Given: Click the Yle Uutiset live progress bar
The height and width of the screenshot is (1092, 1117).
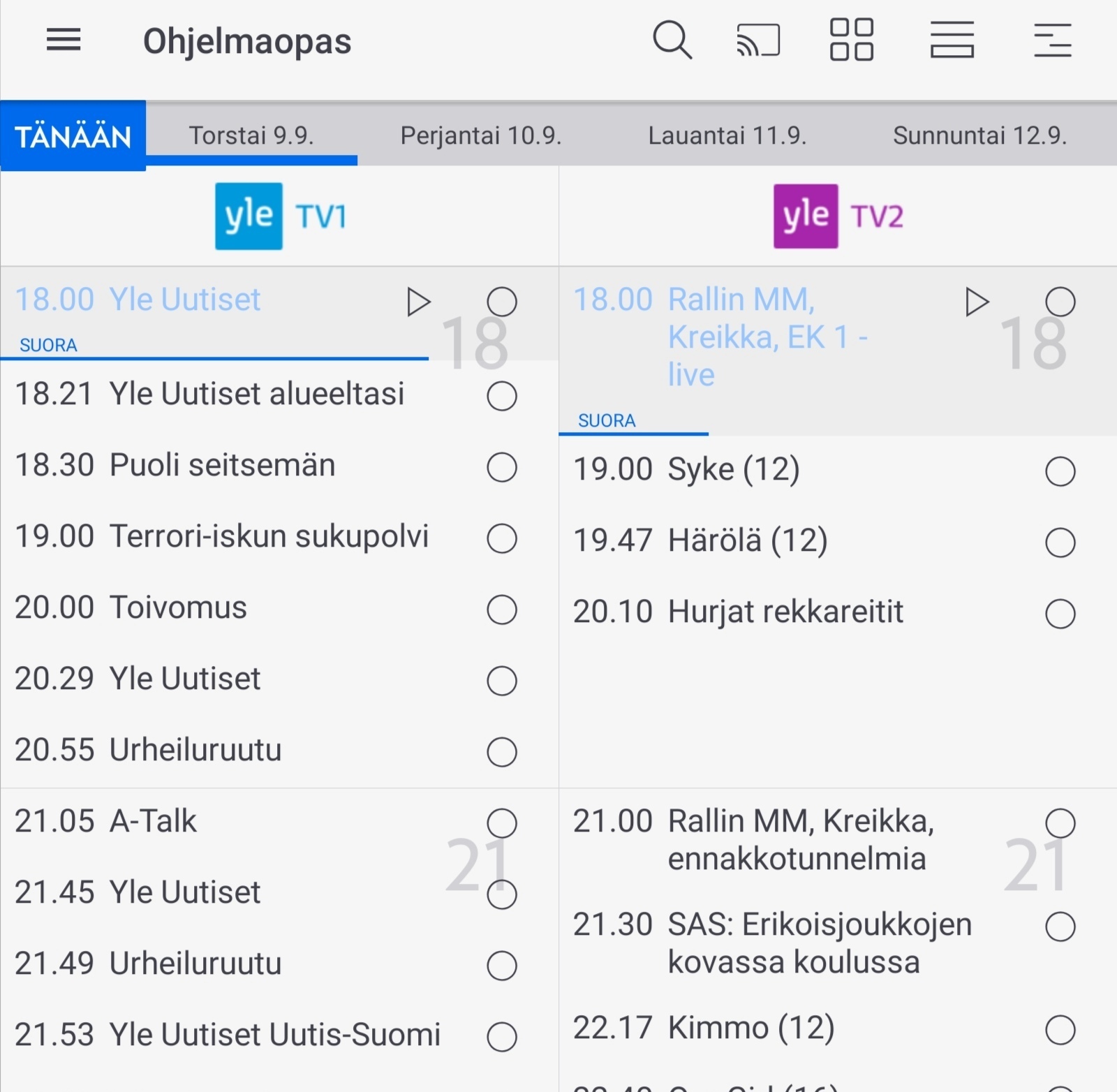Looking at the screenshot, I should click(x=214, y=358).
